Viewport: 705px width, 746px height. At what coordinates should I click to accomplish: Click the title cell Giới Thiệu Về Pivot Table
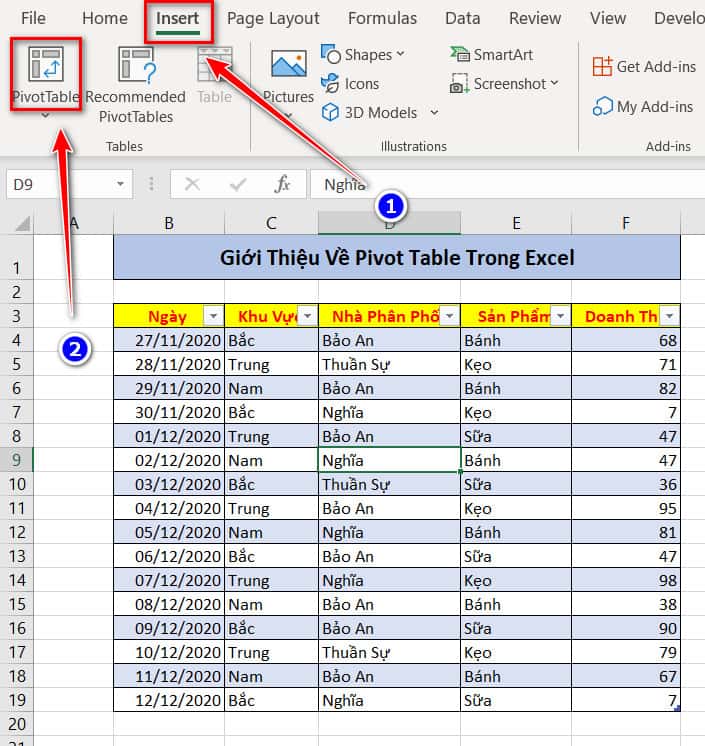coord(397,257)
